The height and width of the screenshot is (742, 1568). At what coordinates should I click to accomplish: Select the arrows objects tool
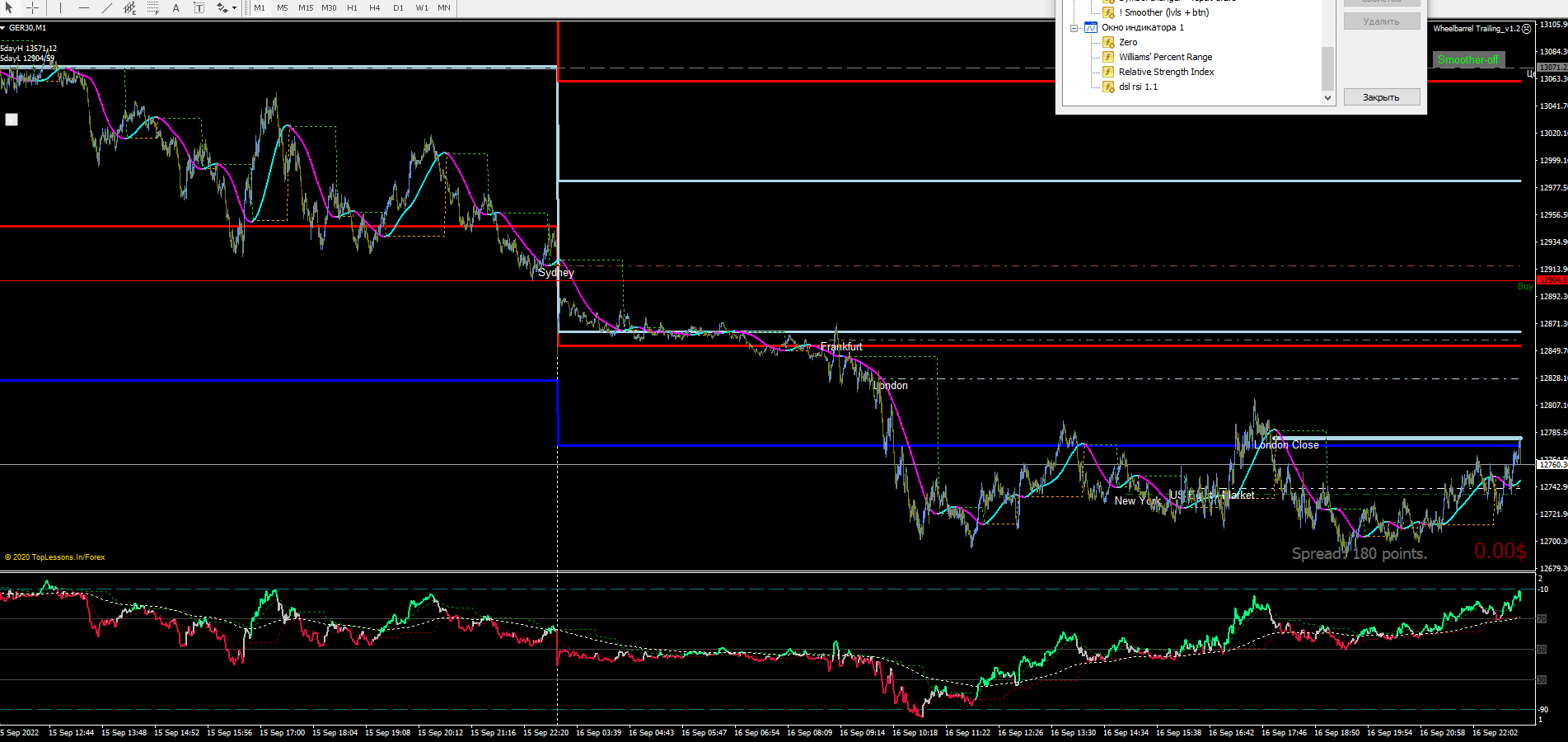coord(222,7)
